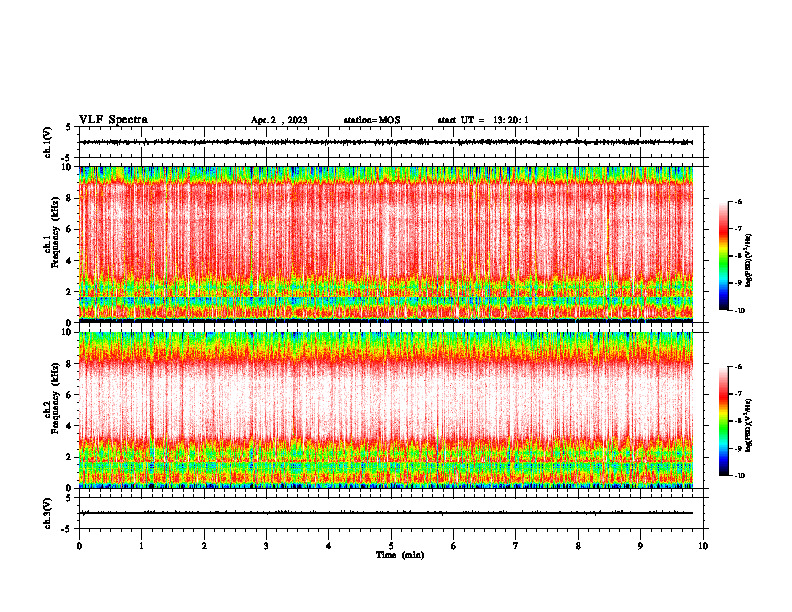
Task: Click the log(PSD) label beside ch.1 colorbar
Action: pyautogui.click(x=749, y=260)
